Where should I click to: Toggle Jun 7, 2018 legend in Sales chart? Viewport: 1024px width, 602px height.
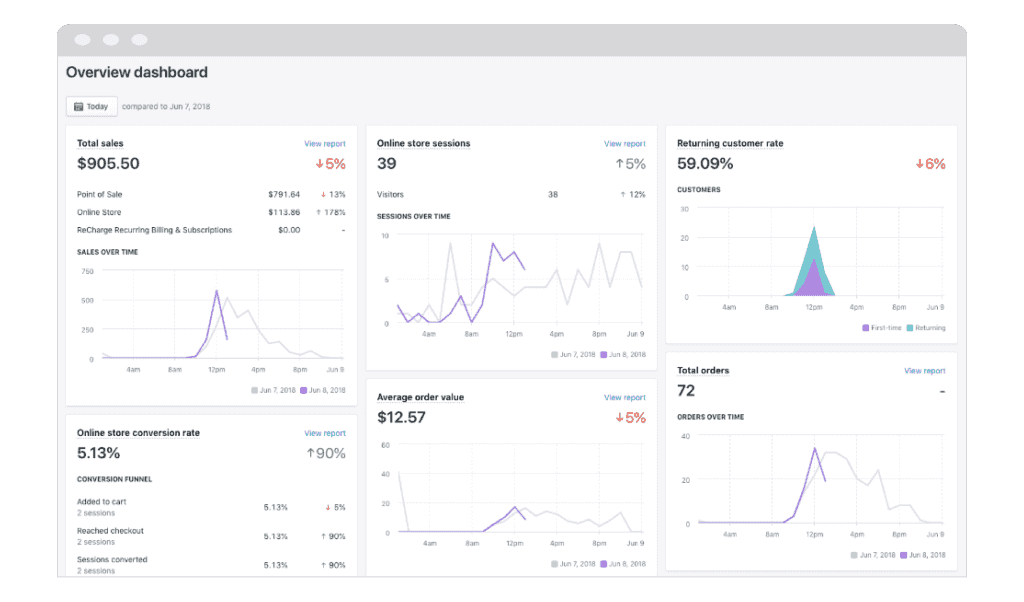(254, 390)
